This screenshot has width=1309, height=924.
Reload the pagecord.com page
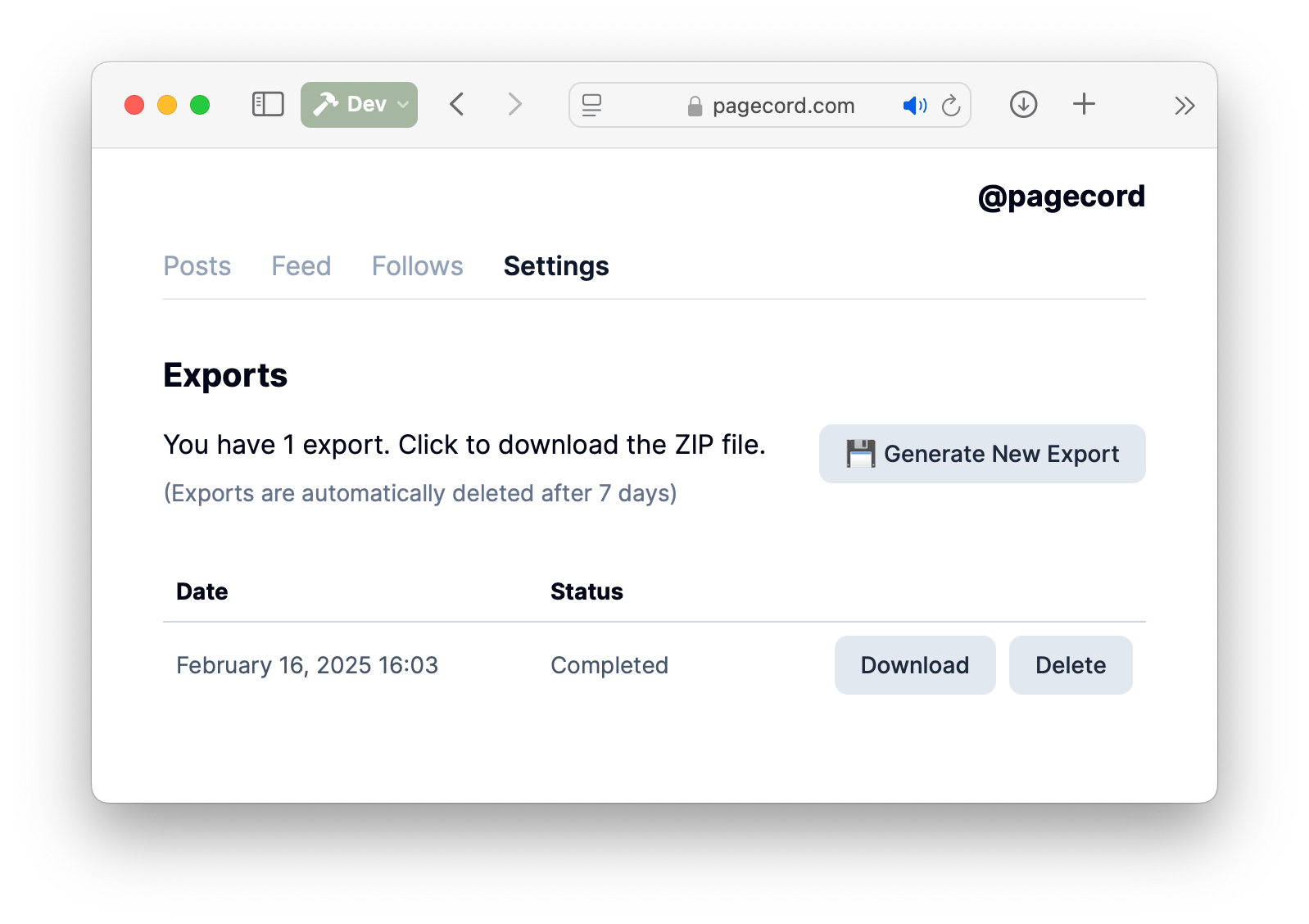coord(950,106)
